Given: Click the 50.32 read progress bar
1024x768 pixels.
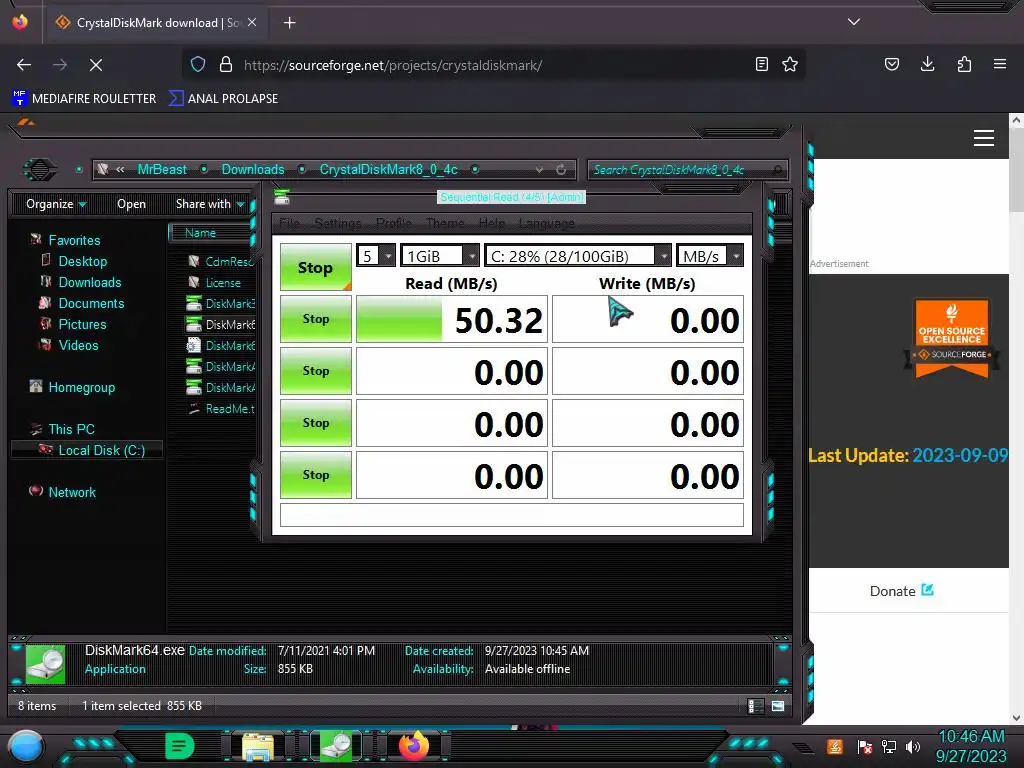Looking at the screenshot, I should (x=451, y=319).
